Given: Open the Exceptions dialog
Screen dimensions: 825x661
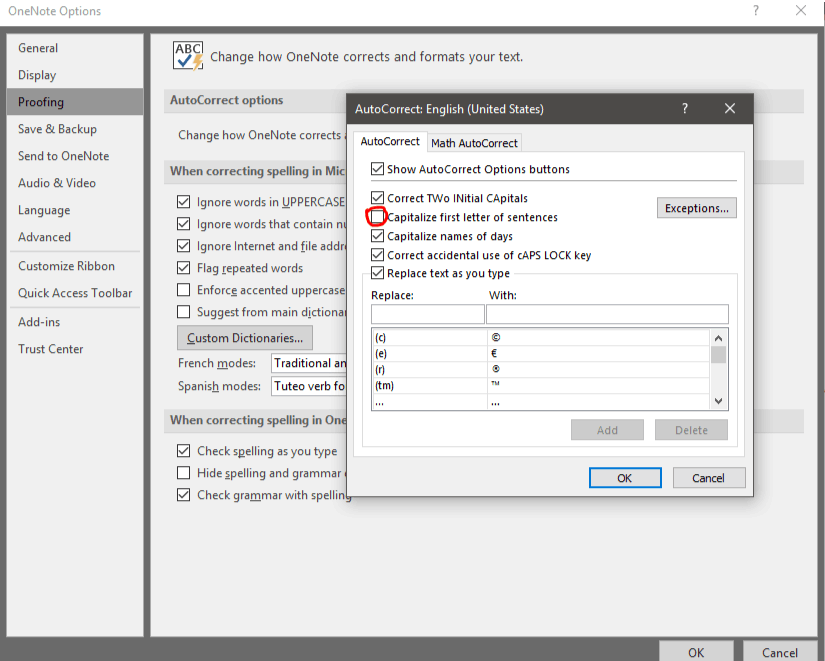Looking at the screenshot, I should pyautogui.click(x=696, y=207).
